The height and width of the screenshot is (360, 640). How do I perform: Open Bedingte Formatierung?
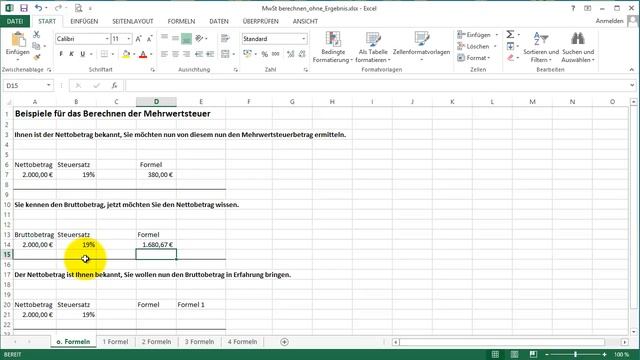pos(333,47)
